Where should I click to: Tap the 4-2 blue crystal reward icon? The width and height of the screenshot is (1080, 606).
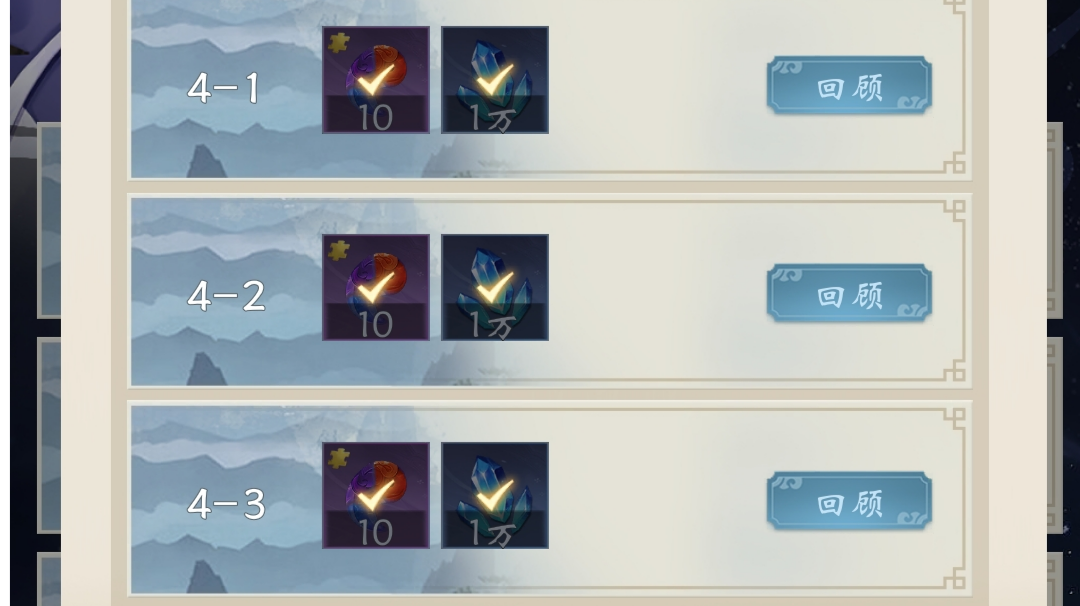[x=495, y=287]
